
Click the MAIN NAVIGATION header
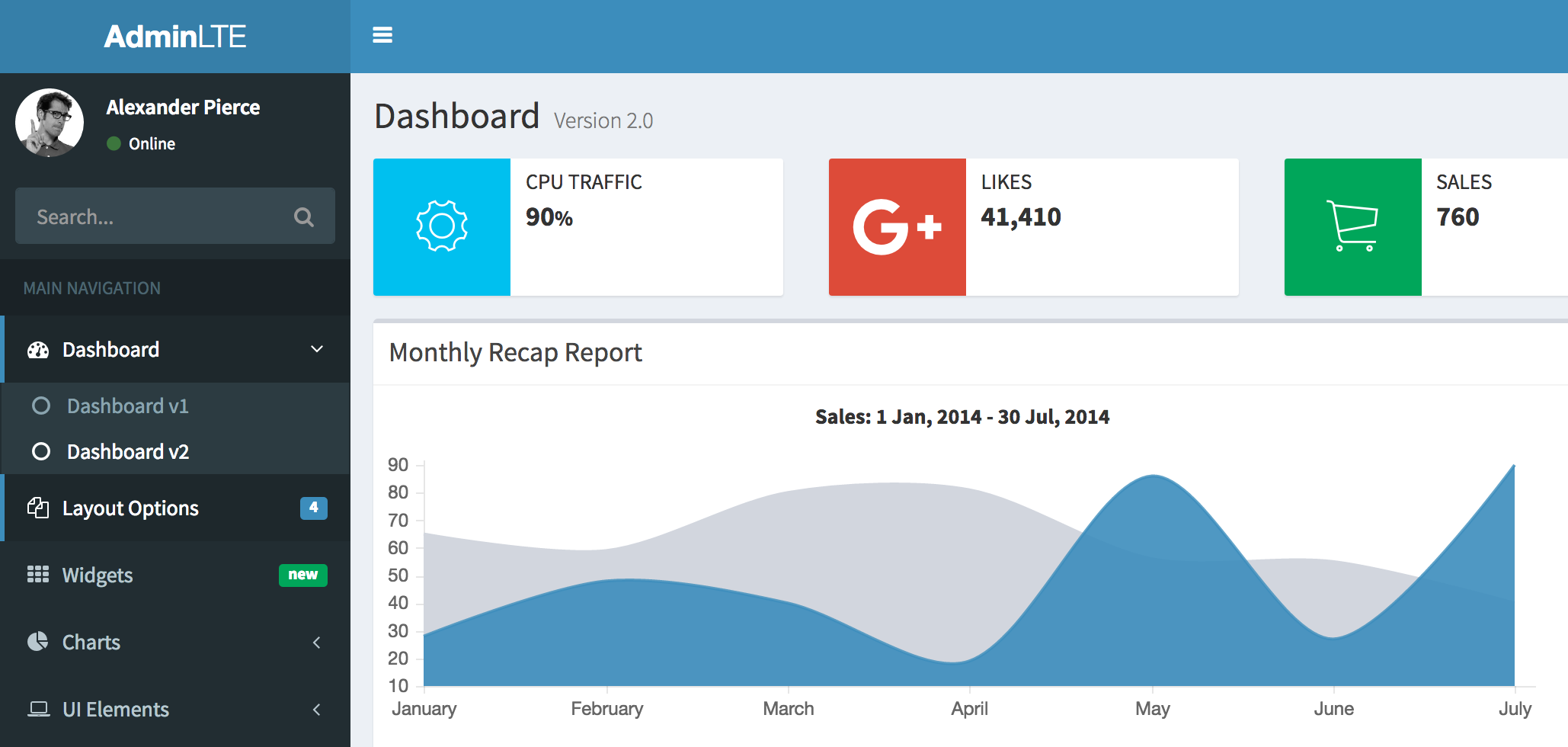point(92,288)
